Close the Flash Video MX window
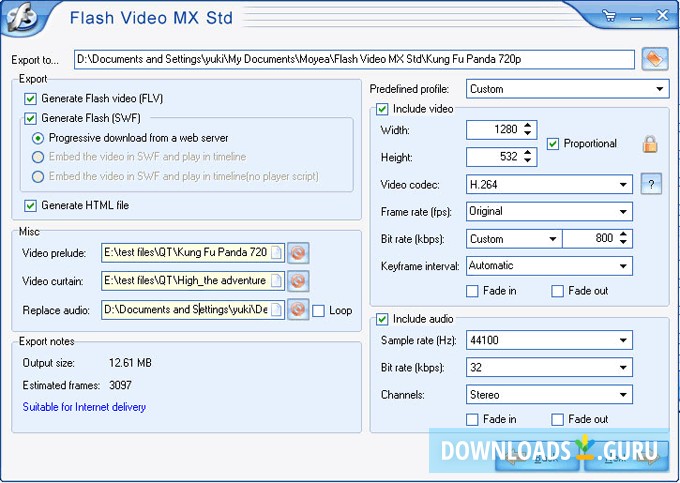 pos(663,16)
